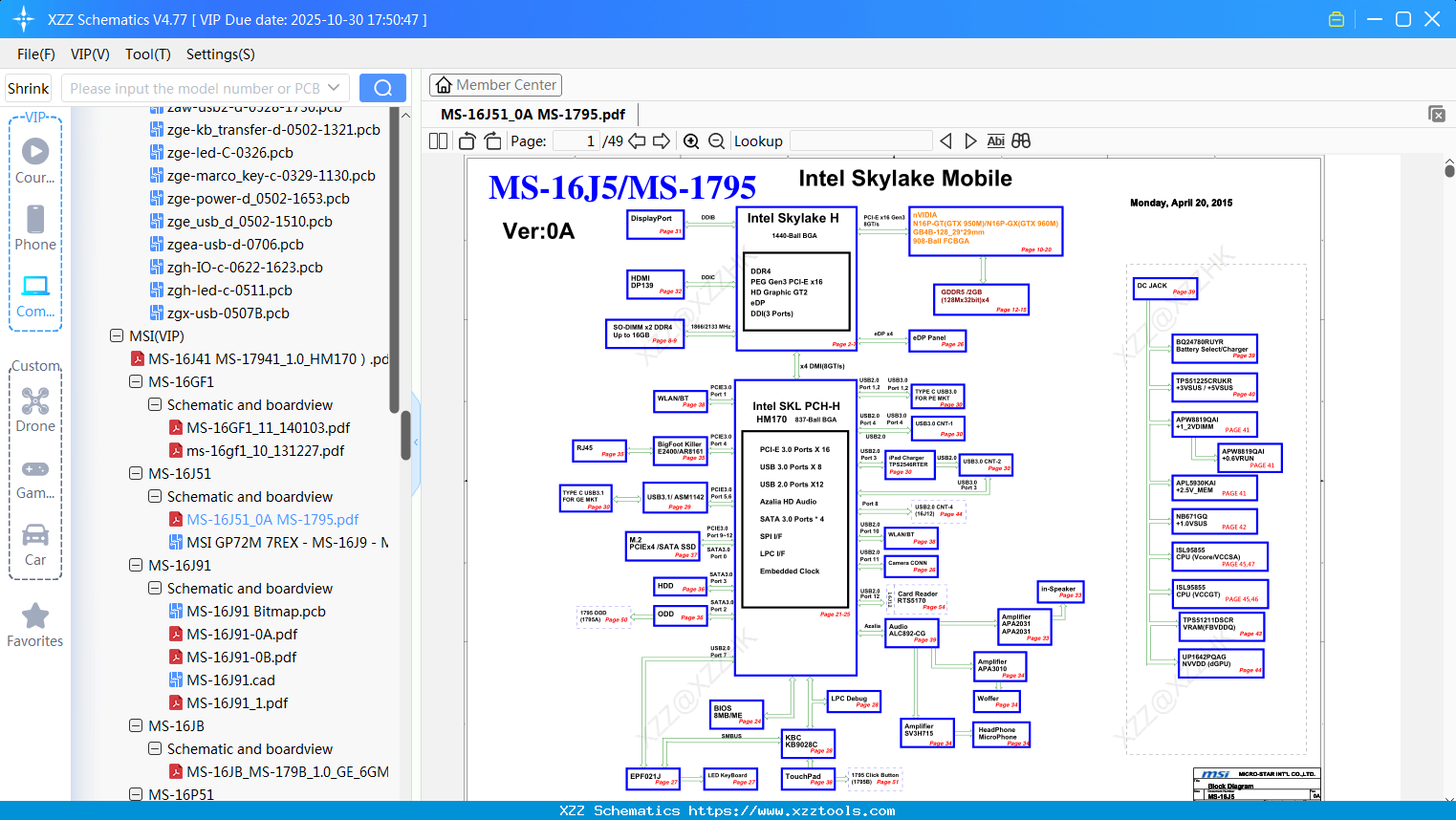Open zgx-usb-0507B.pcb
The image size is (1456, 820).
(228, 313)
